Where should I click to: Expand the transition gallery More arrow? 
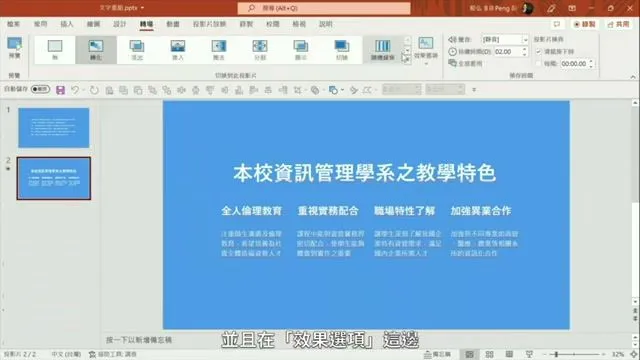(407, 60)
